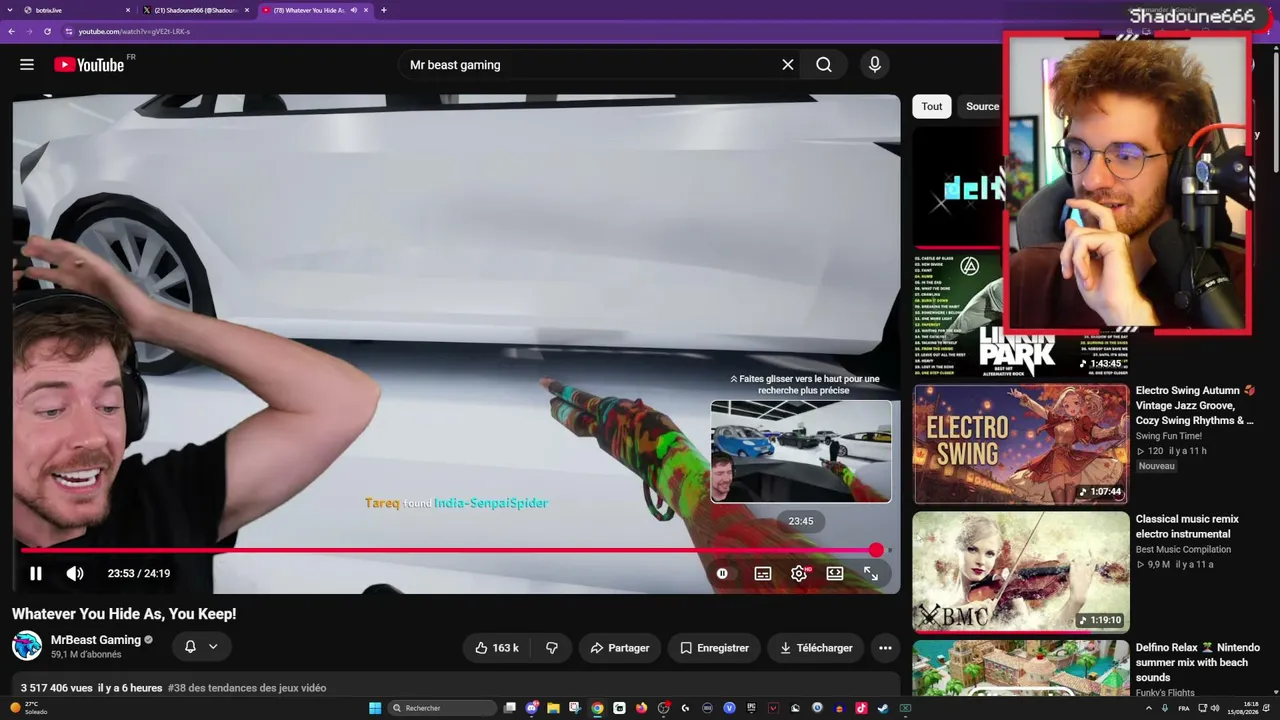Open the Electro Swing Autumn video thumbnail
This screenshot has width=1280, height=720.
[1020, 444]
